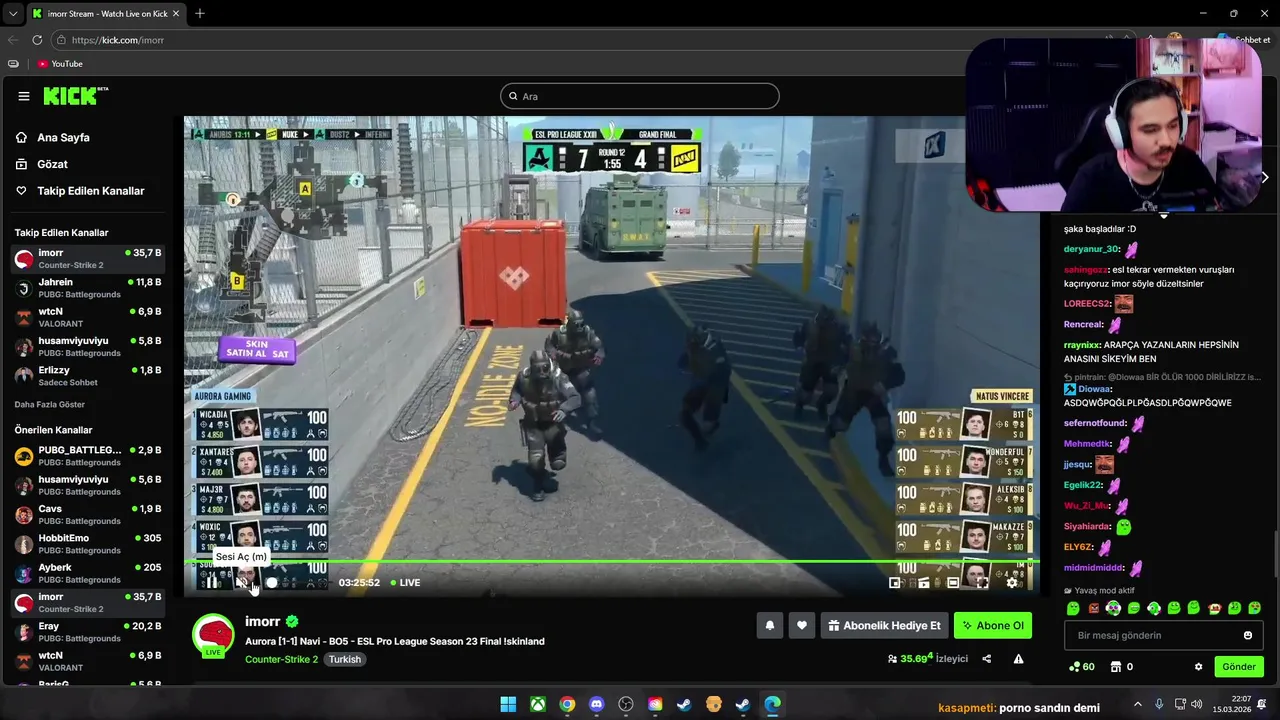Click the address bar URL

click(x=118, y=40)
